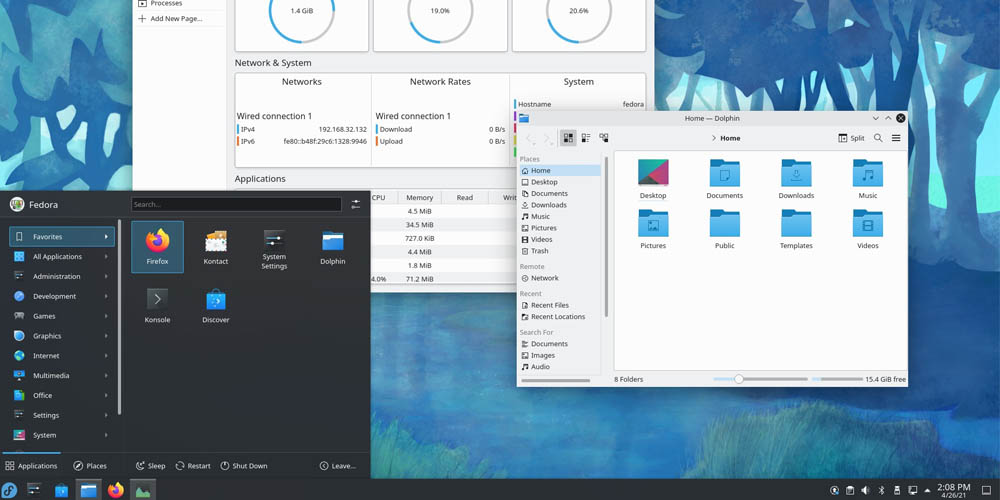The width and height of the screenshot is (1000, 500).
Task: Select the Desktop folder thumbnail in Dolphin
Action: pos(653,173)
